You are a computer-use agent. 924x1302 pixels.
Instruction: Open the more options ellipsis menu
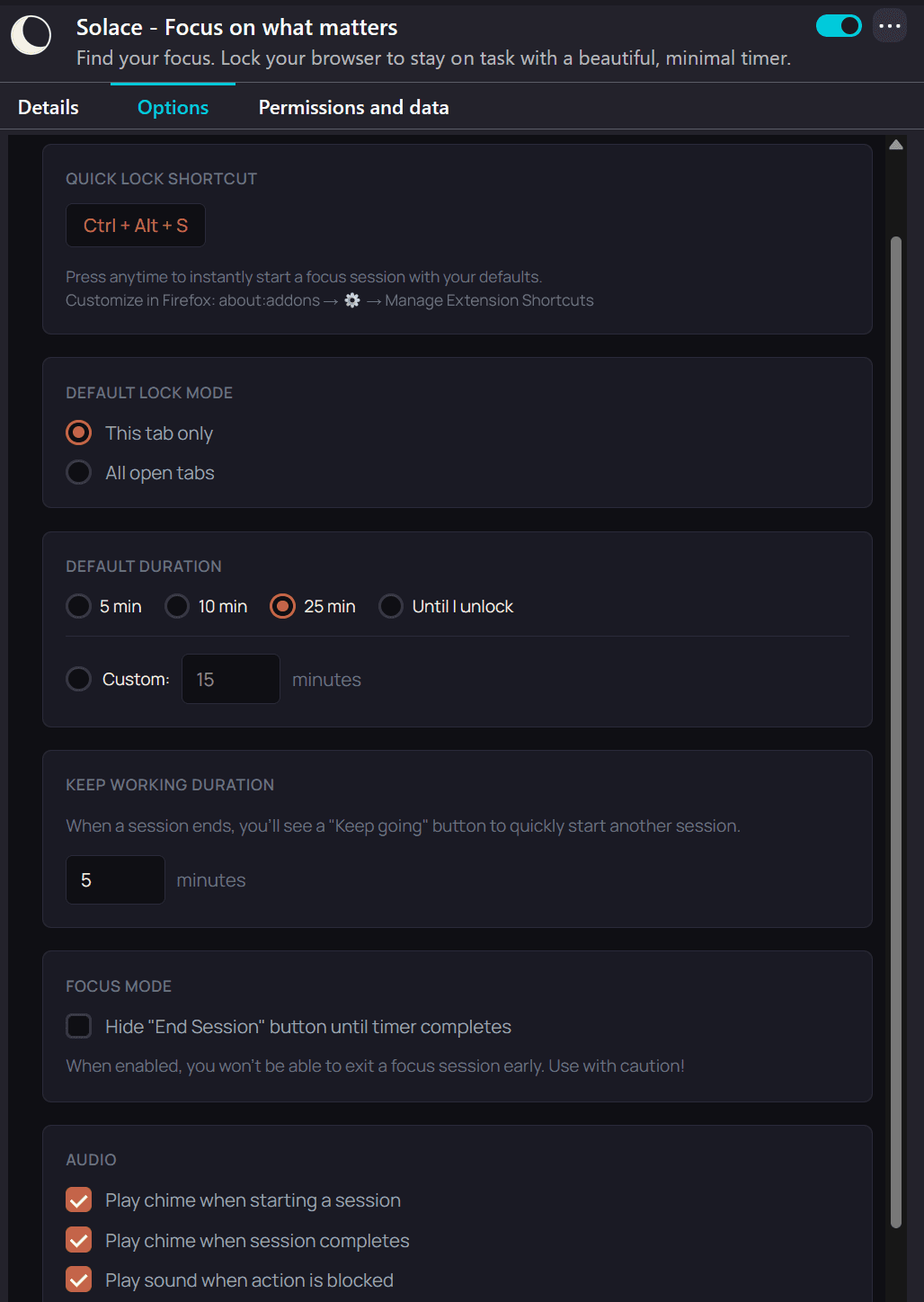890,26
